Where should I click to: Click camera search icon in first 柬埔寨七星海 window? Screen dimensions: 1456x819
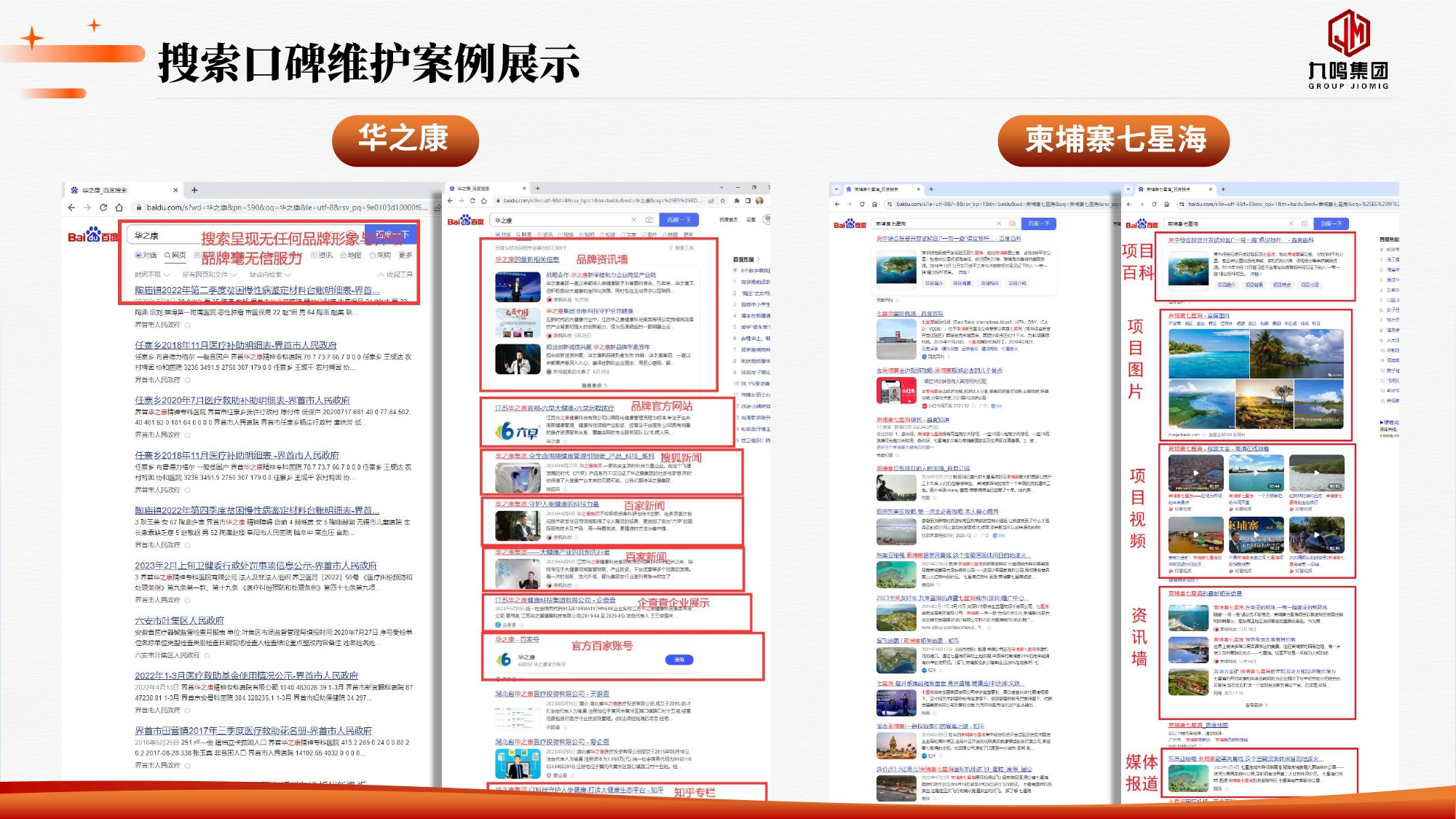tap(1012, 223)
